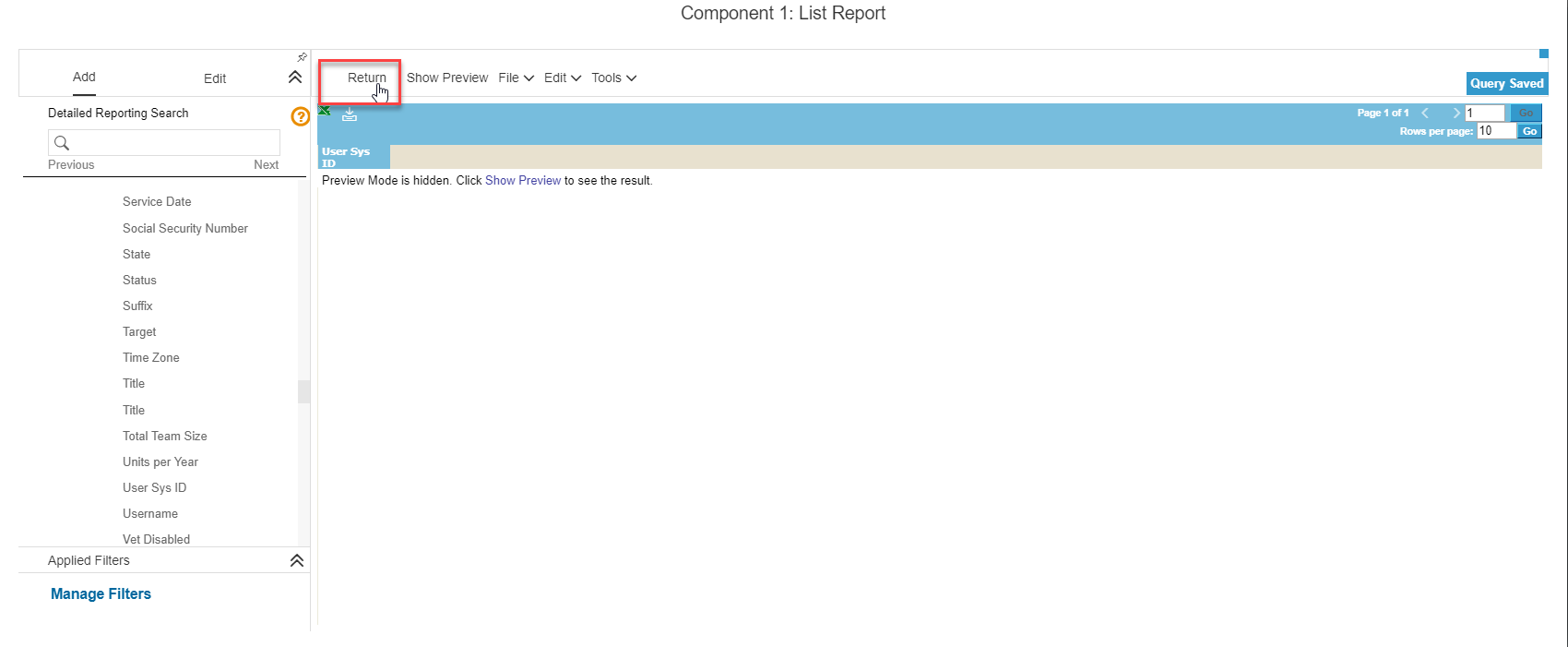This screenshot has width=1568, height=647.
Task: Switch to the Add tab
Action: pos(84,77)
